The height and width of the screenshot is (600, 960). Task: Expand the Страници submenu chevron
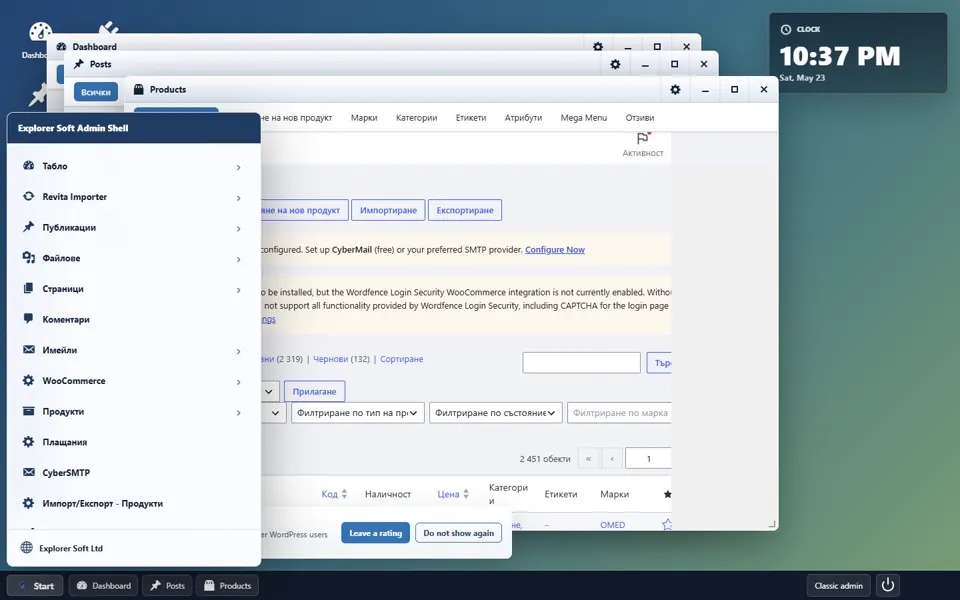(238, 290)
